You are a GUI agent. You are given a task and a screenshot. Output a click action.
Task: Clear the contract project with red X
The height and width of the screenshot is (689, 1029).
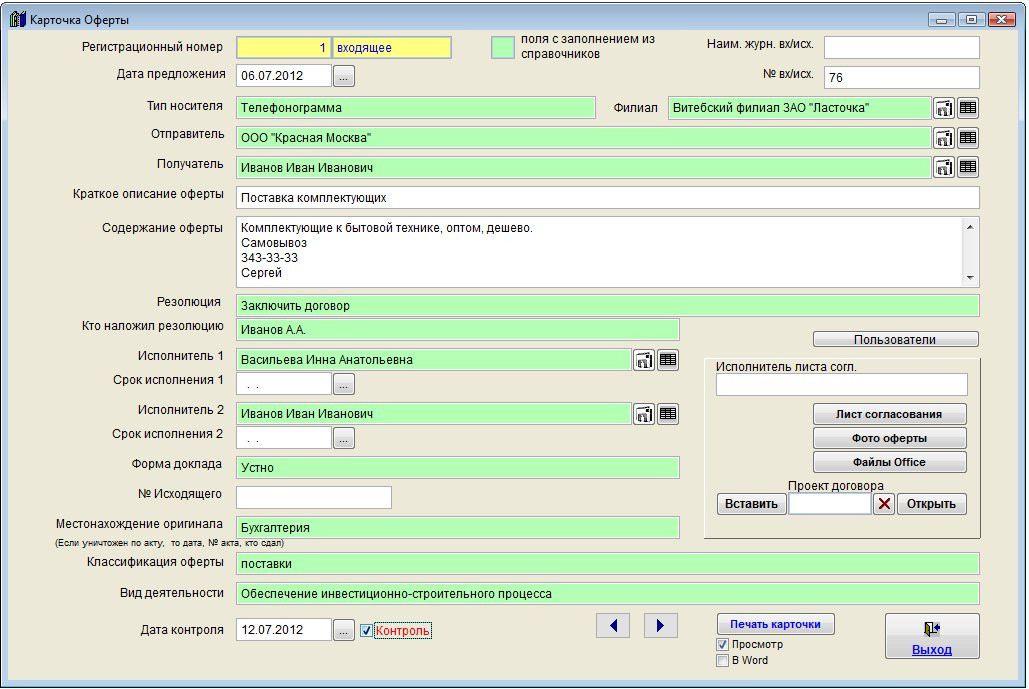(884, 504)
